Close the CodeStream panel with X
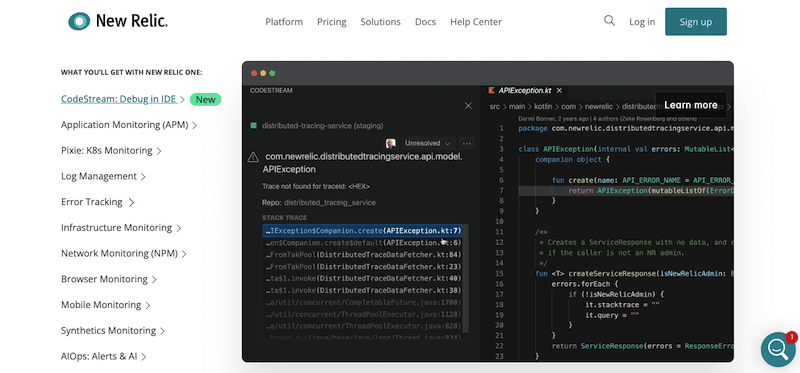The image size is (800, 373). [x=468, y=106]
